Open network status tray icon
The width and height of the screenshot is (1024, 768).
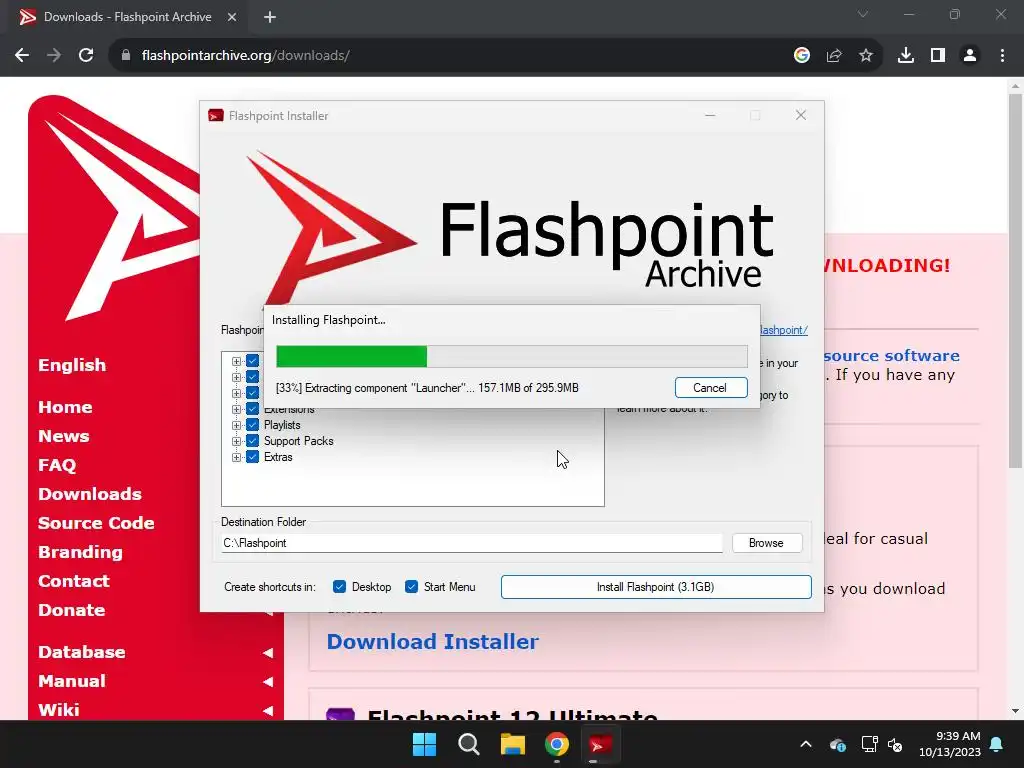869,744
